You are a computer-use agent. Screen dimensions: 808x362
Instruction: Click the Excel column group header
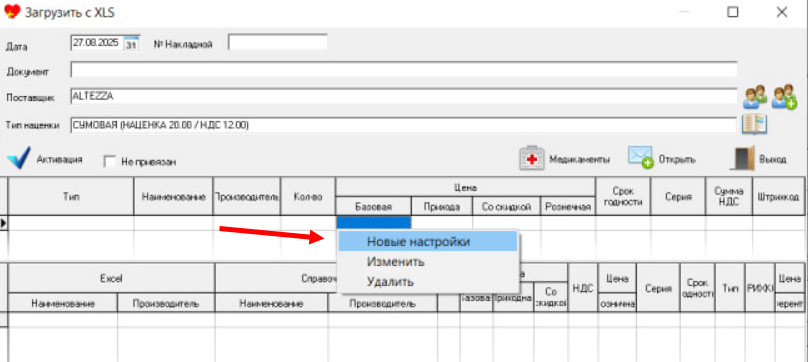(111, 278)
